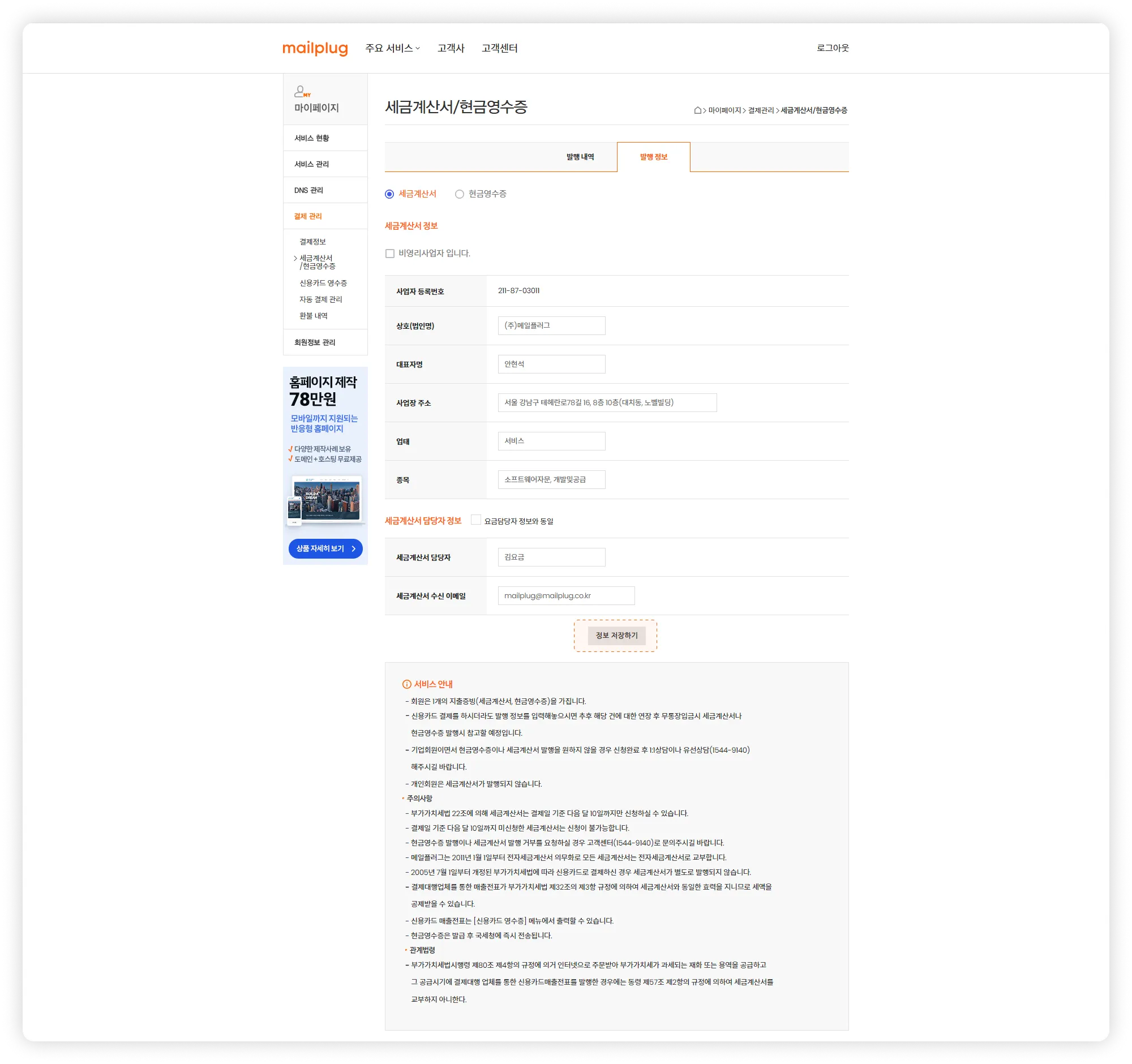Click the My Page user icon
This screenshot has width=1132, height=1064.
point(301,92)
